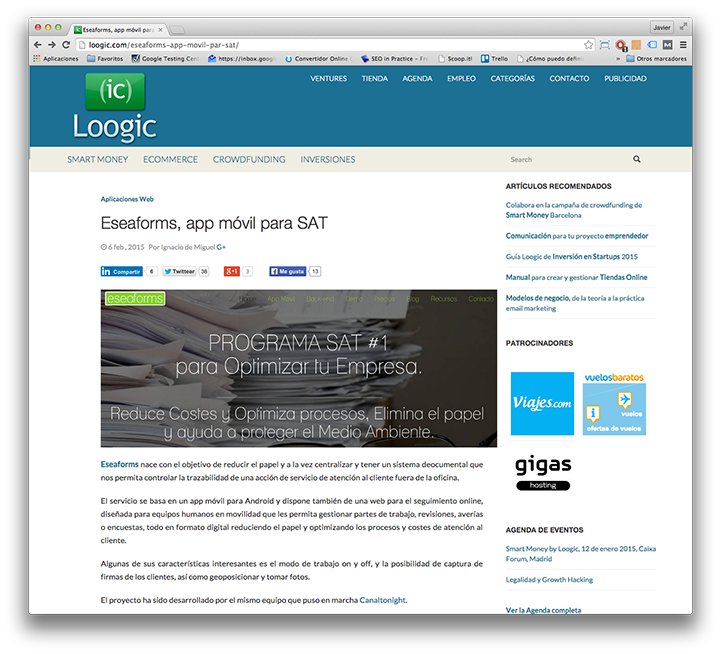Open the Trello bookmark
The image size is (721, 654).
click(494, 58)
